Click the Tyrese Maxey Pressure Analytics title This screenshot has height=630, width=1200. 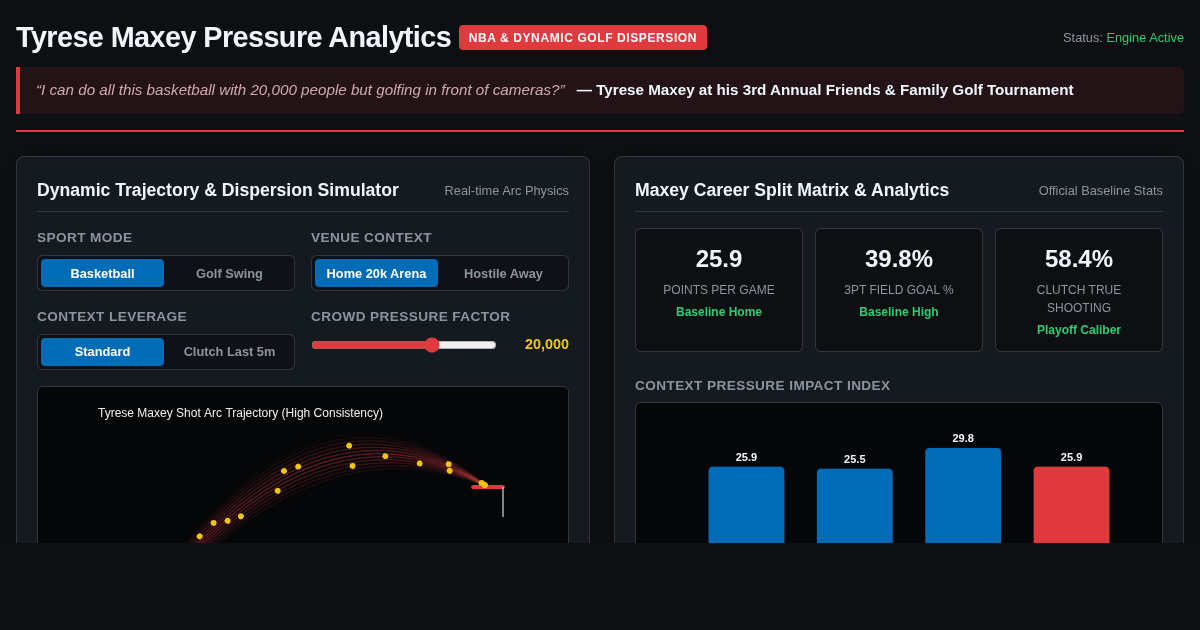coord(233,37)
